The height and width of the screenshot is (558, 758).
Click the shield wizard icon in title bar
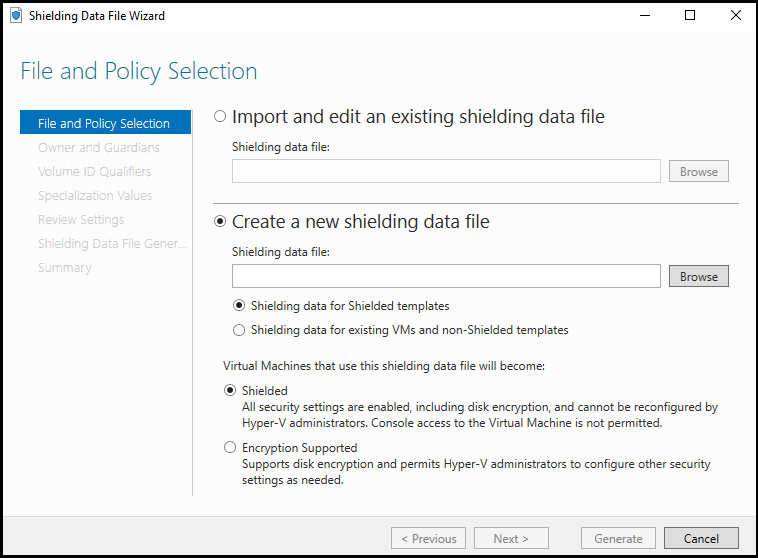tap(16, 16)
